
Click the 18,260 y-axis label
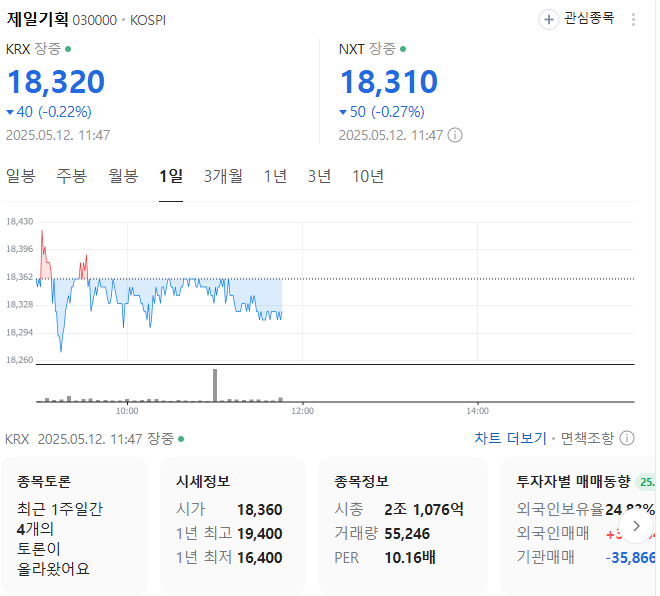coord(19,362)
